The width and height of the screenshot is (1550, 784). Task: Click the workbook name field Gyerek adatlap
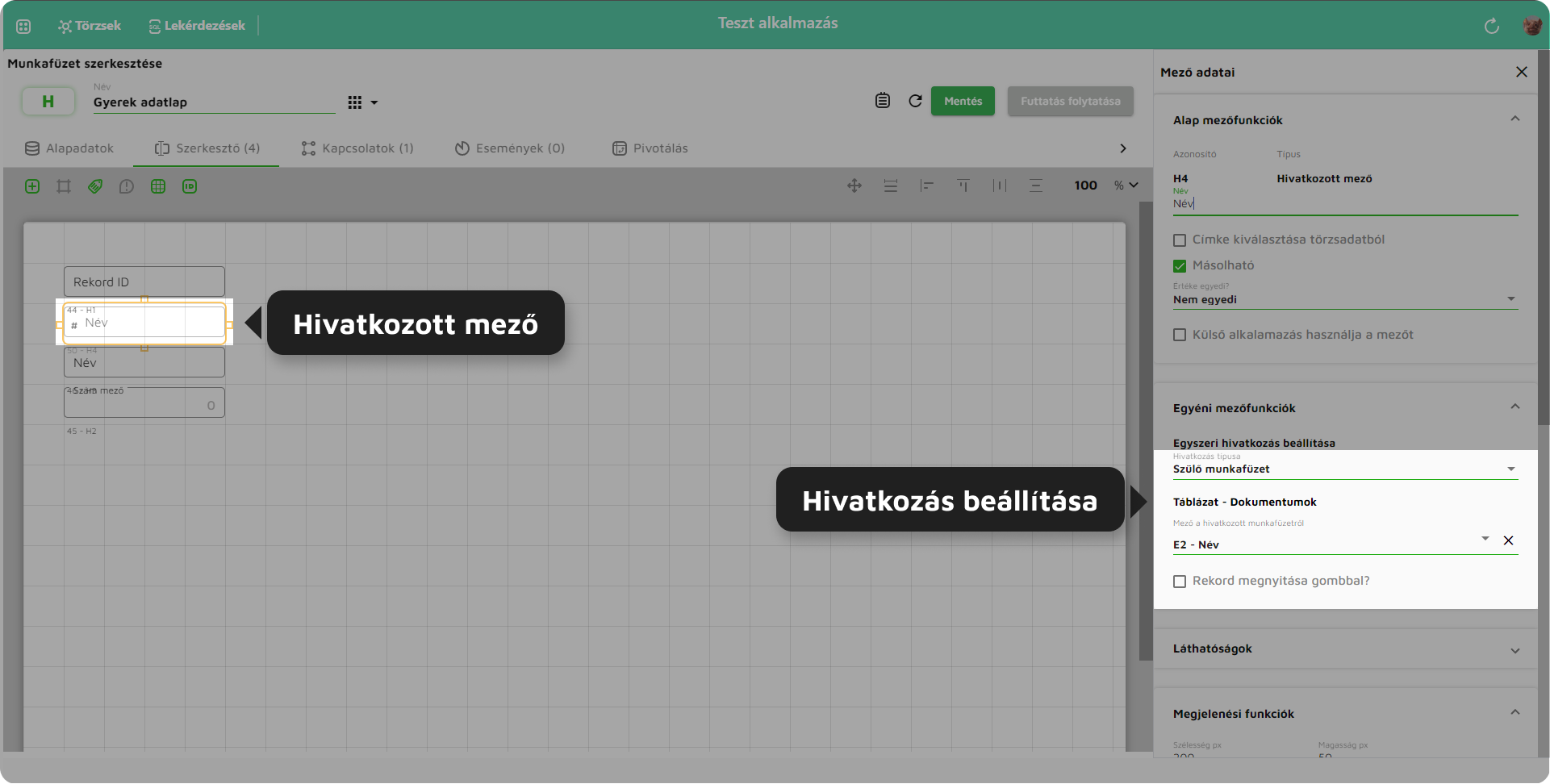[x=214, y=102]
